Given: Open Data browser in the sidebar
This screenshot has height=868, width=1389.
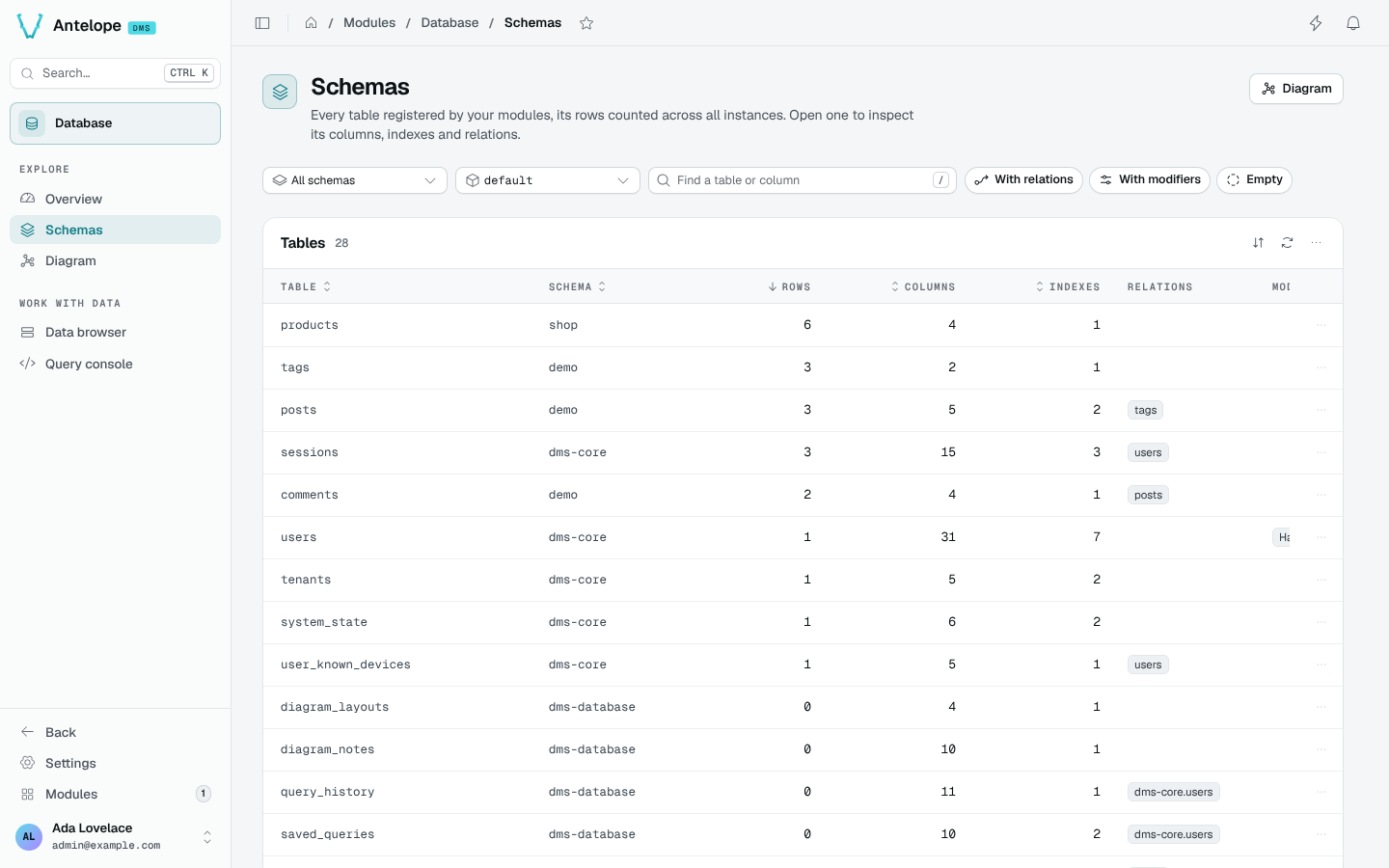Looking at the screenshot, I should coord(115,332).
